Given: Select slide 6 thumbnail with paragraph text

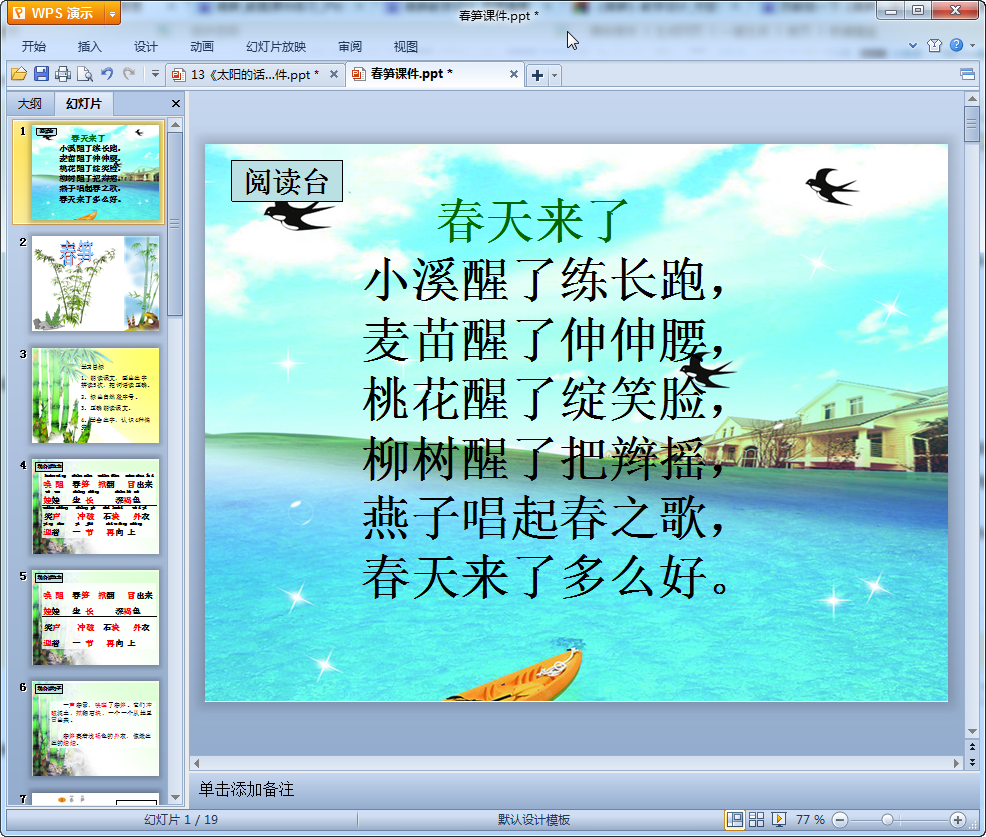Looking at the screenshot, I should tap(95, 729).
